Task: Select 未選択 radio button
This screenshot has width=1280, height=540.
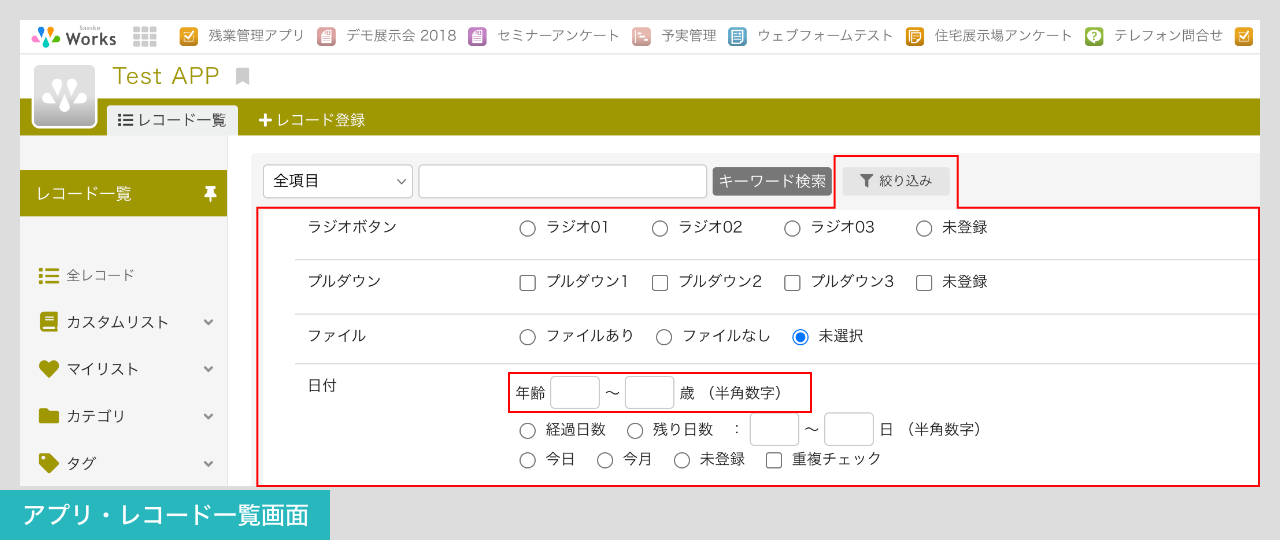Action: (x=800, y=337)
